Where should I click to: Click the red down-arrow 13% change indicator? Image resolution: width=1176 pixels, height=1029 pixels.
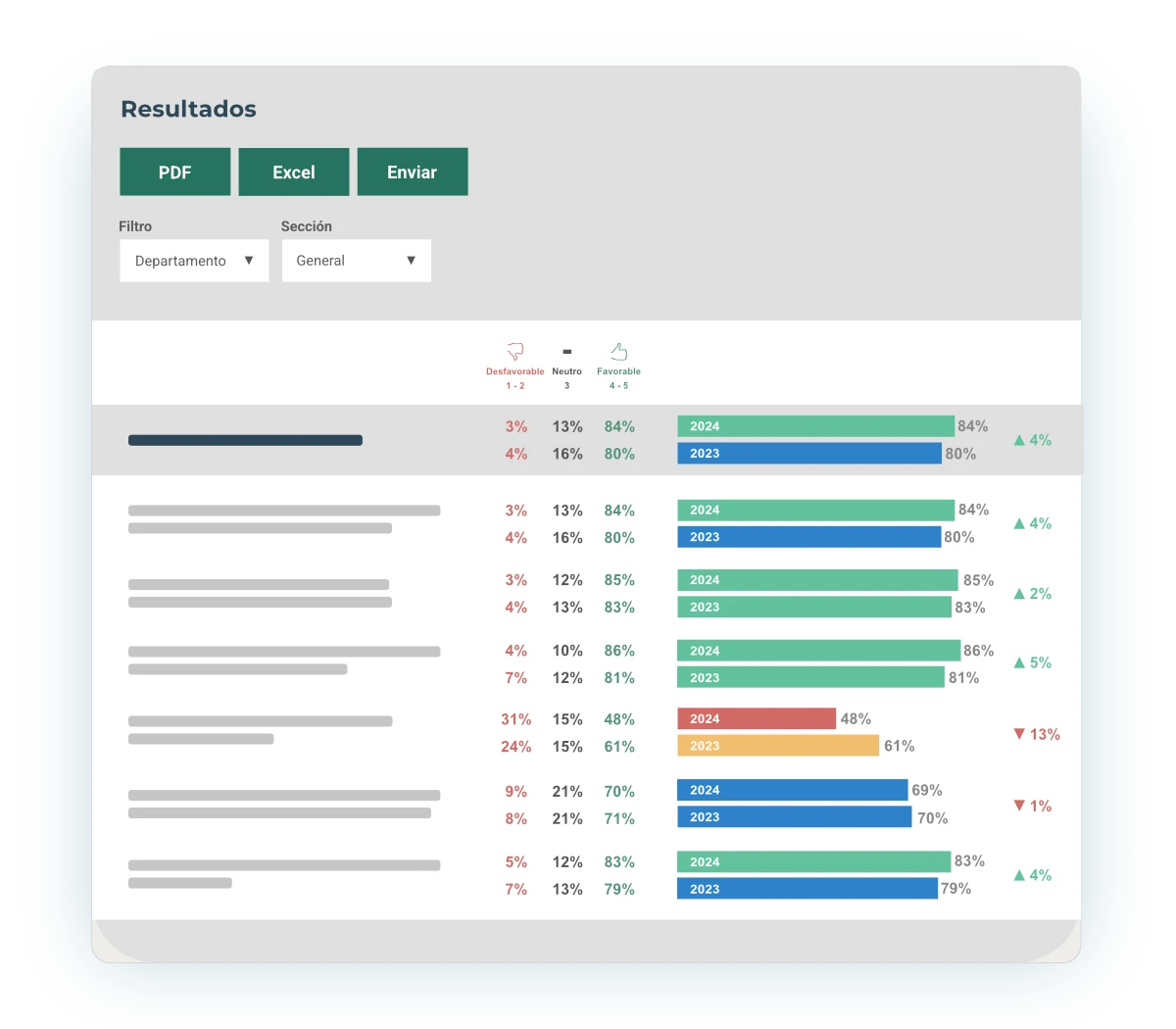[x=1036, y=734]
